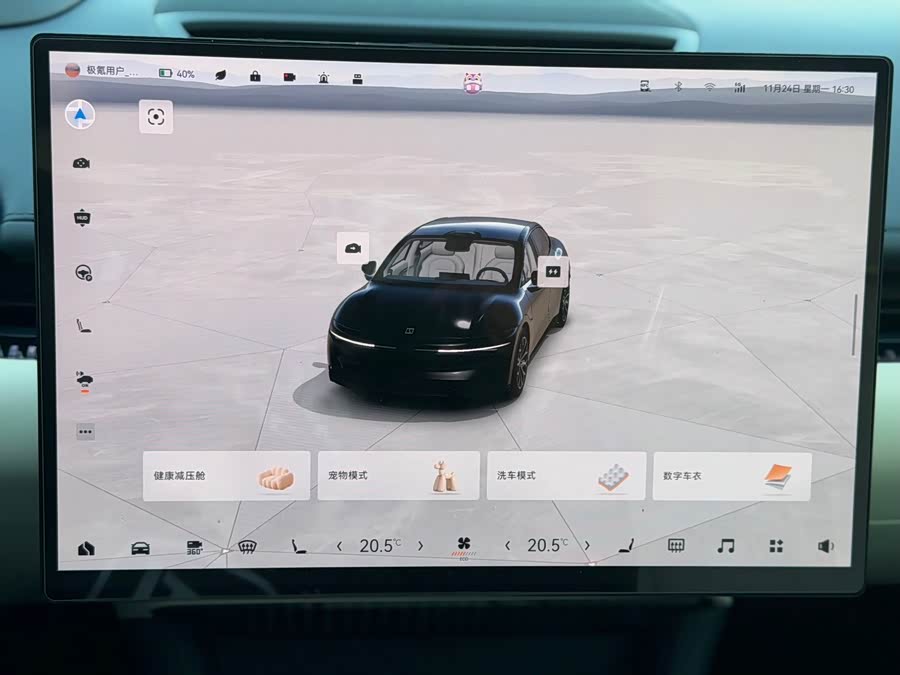900x675 pixels.
Task: Expand more options with the three-dot button
Action: 85,432
